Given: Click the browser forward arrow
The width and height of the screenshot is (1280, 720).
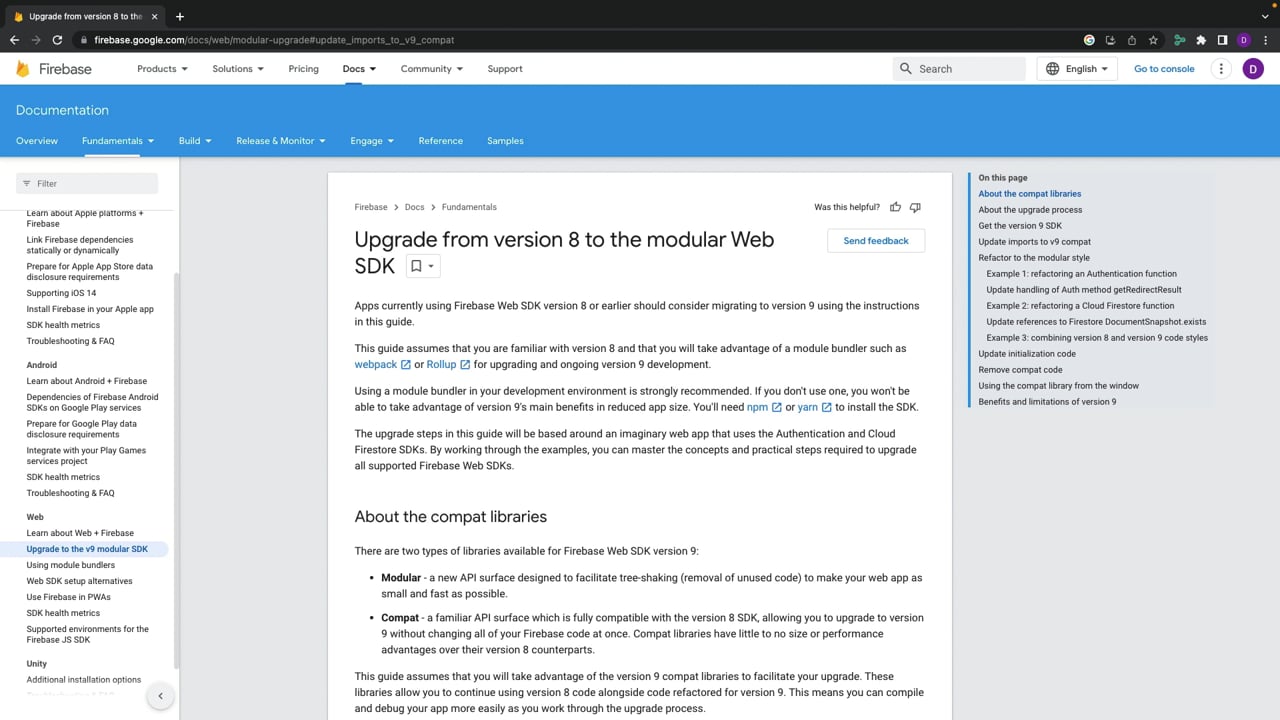Looking at the screenshot, I should click(36, 40).
